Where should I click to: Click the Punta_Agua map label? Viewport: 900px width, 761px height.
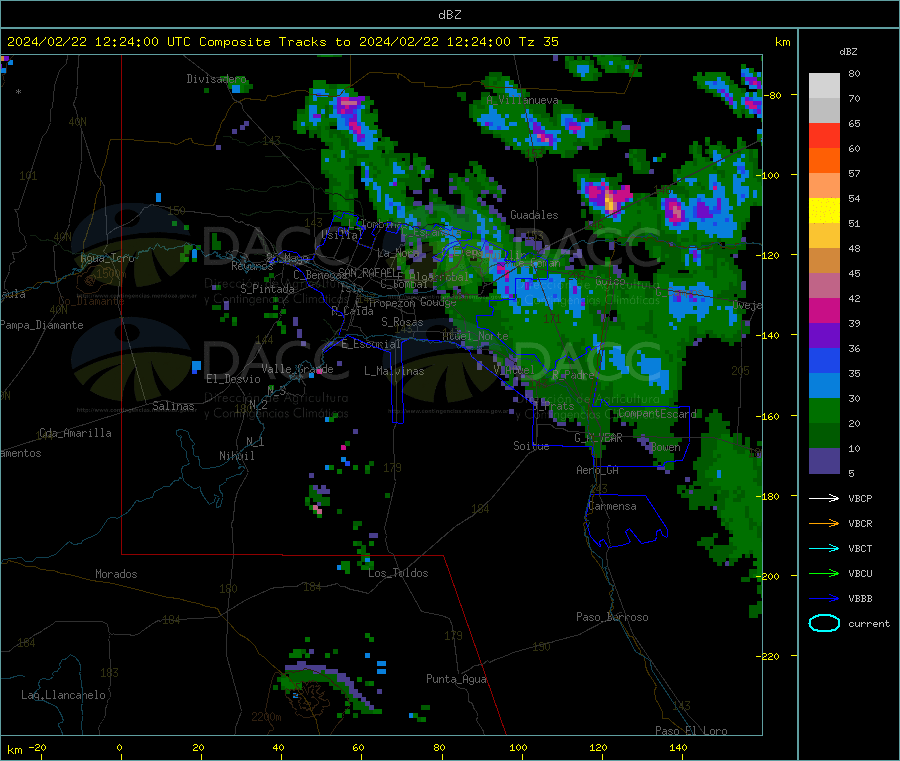point(456,680)
